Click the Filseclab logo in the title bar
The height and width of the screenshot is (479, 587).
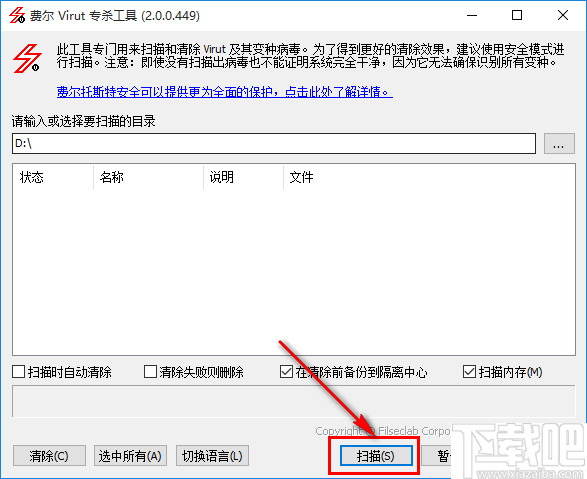coord(17,15)
